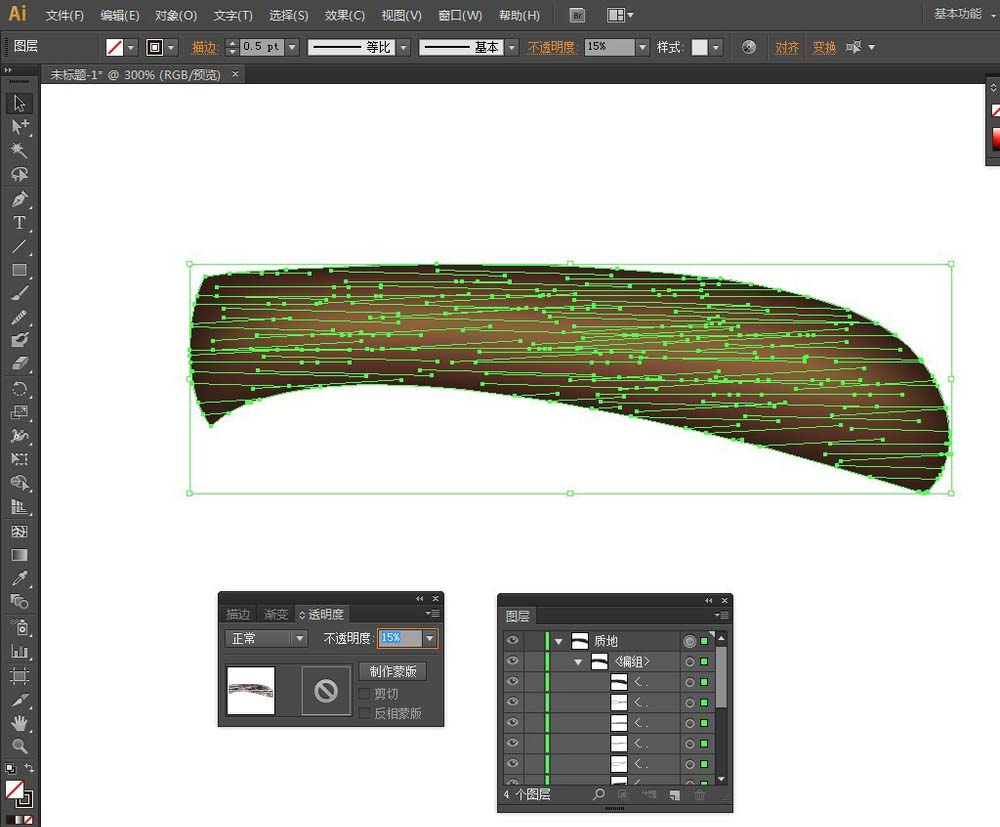Toggle eye icon of second sublayer under <编组>

pos(513,701)
